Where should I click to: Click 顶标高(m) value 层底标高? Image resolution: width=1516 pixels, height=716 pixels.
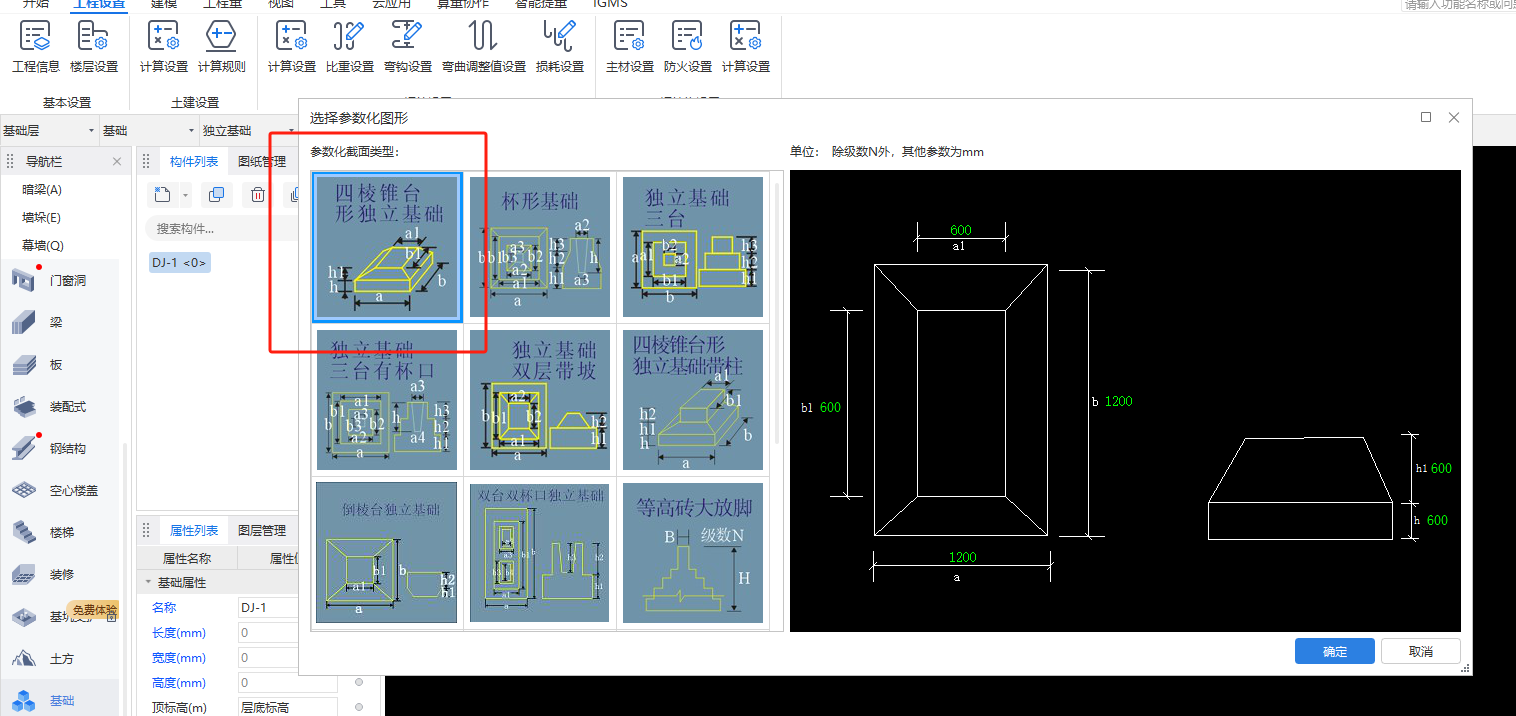click(x=288, y=708)
